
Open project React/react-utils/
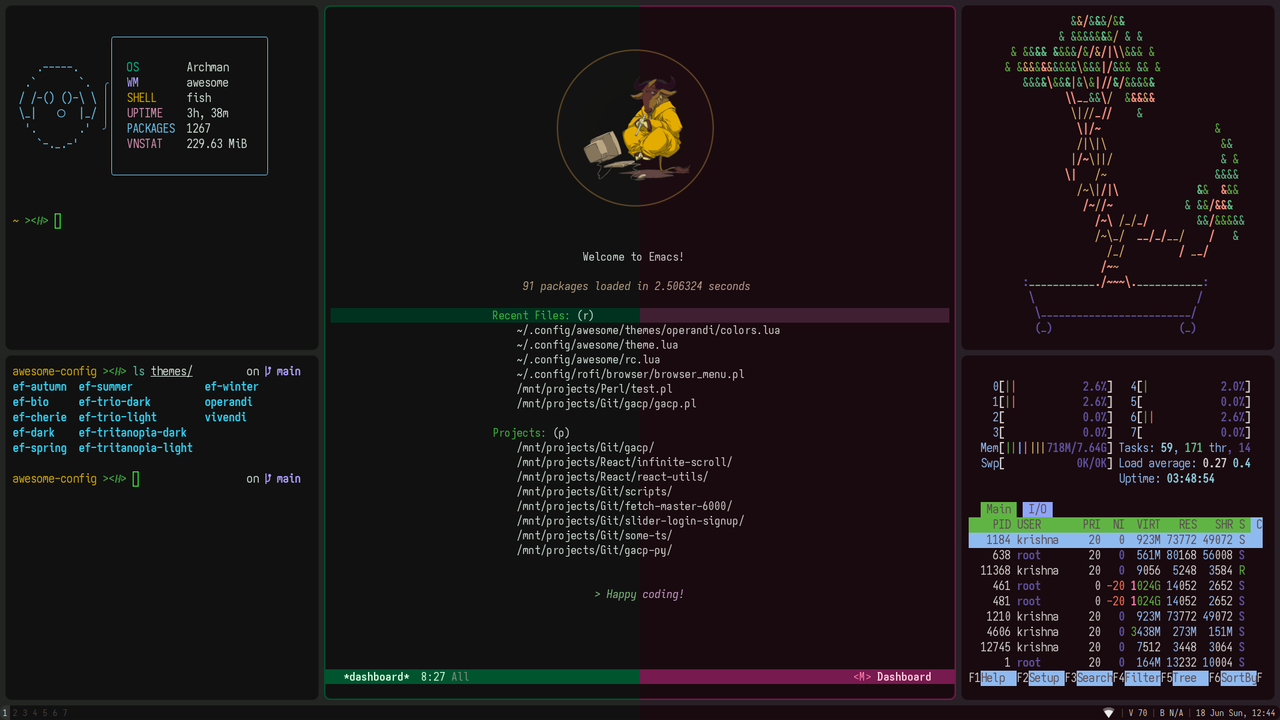pos(612,477)
